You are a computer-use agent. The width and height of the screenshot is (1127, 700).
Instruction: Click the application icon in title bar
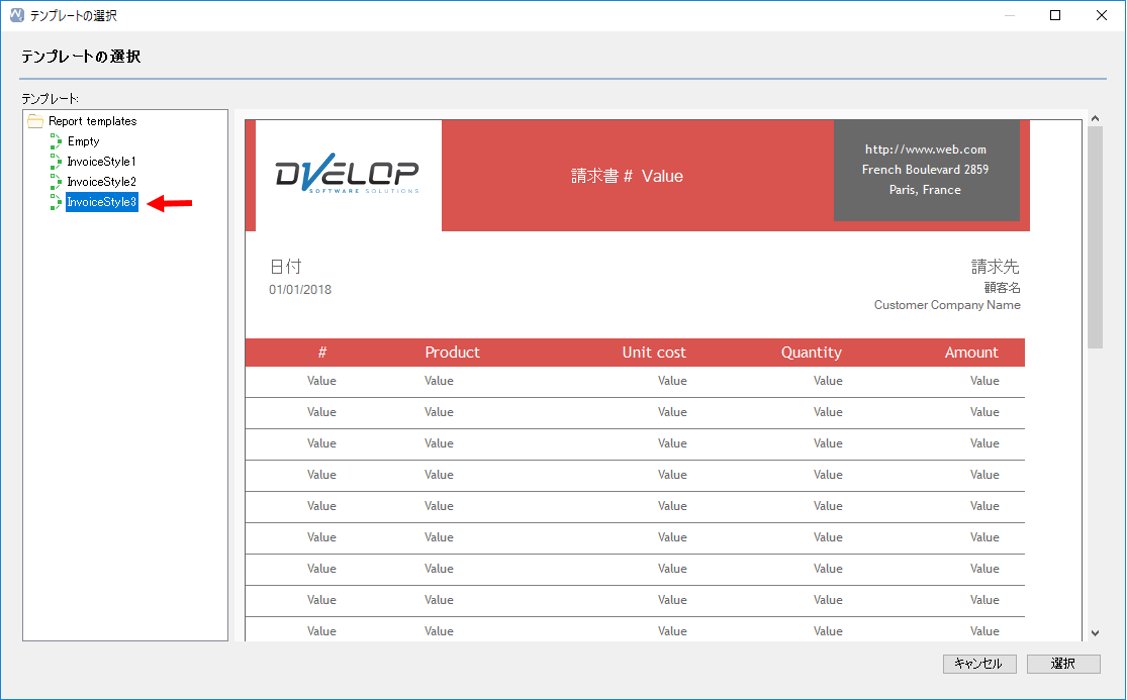click(16, 16)
